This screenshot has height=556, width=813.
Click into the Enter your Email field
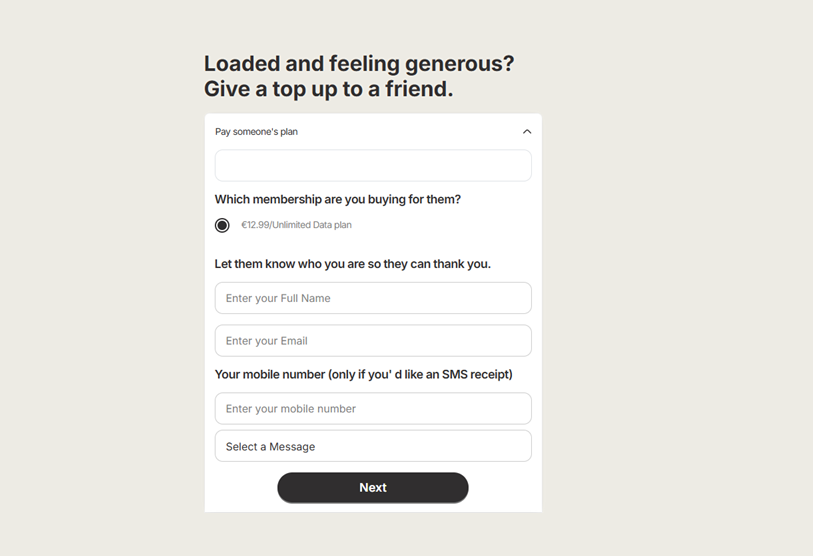point(373,341)
